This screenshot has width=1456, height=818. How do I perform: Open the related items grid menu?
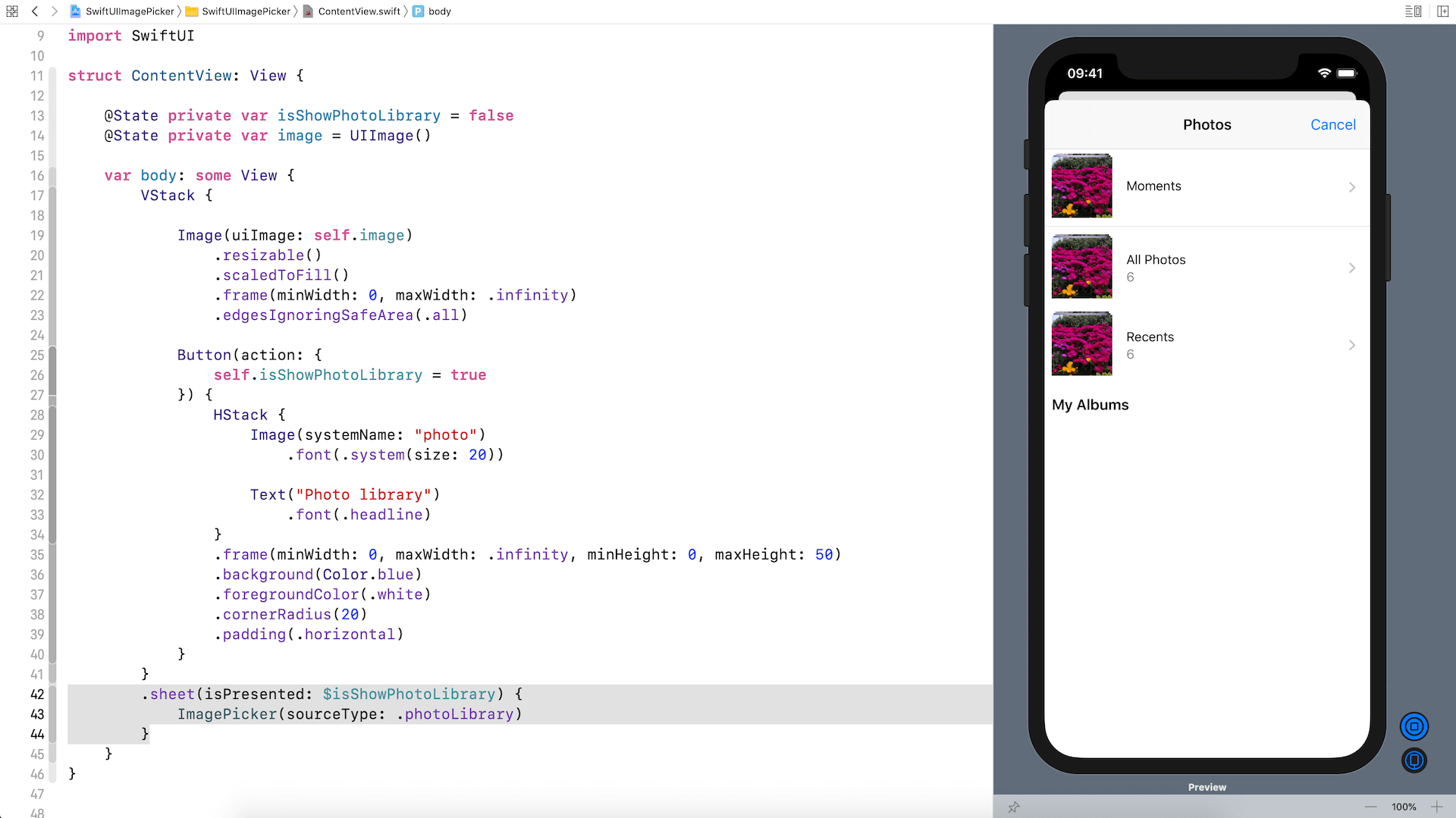tap(12, 11)
